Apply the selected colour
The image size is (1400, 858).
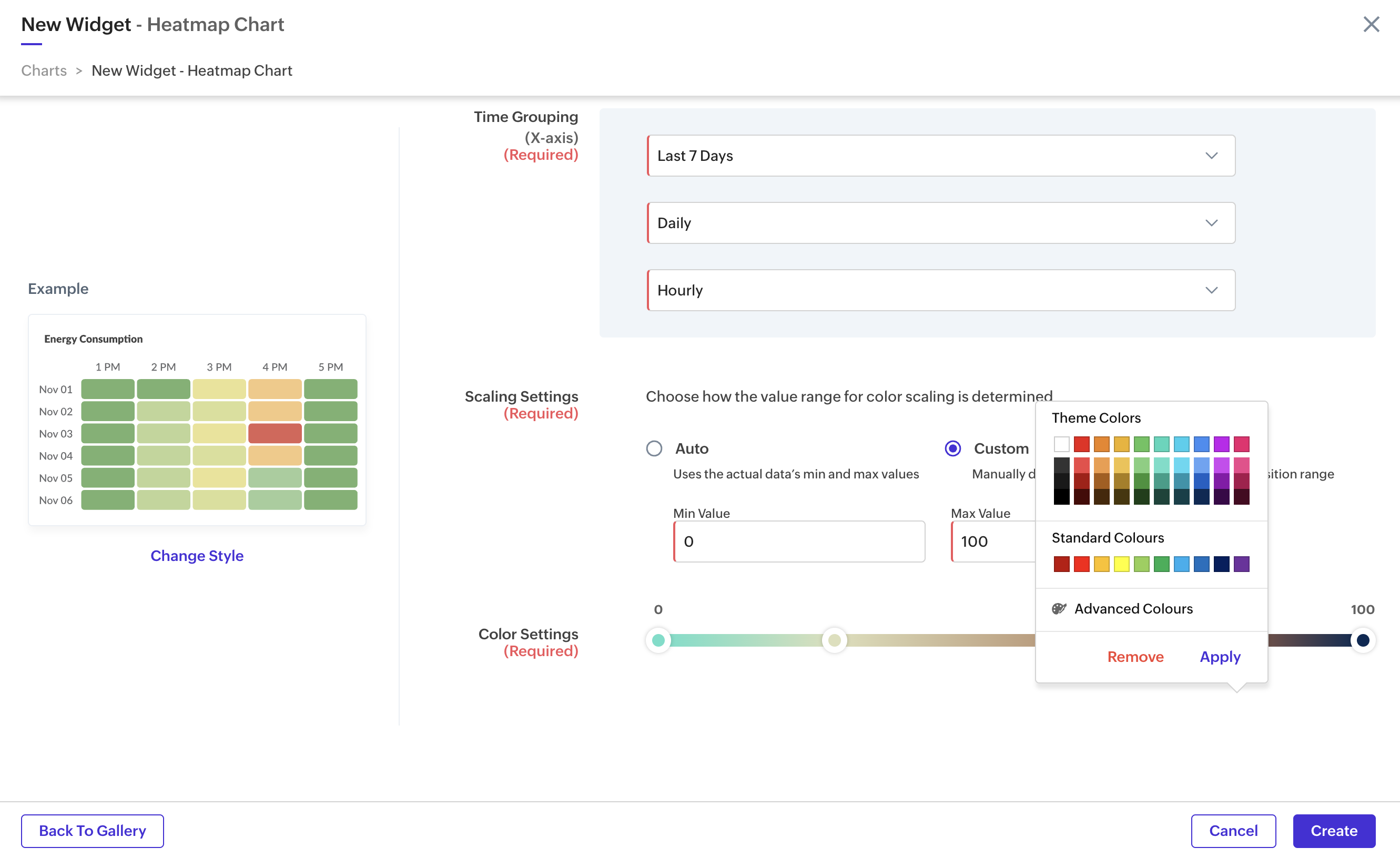[x=1220, y=657]
